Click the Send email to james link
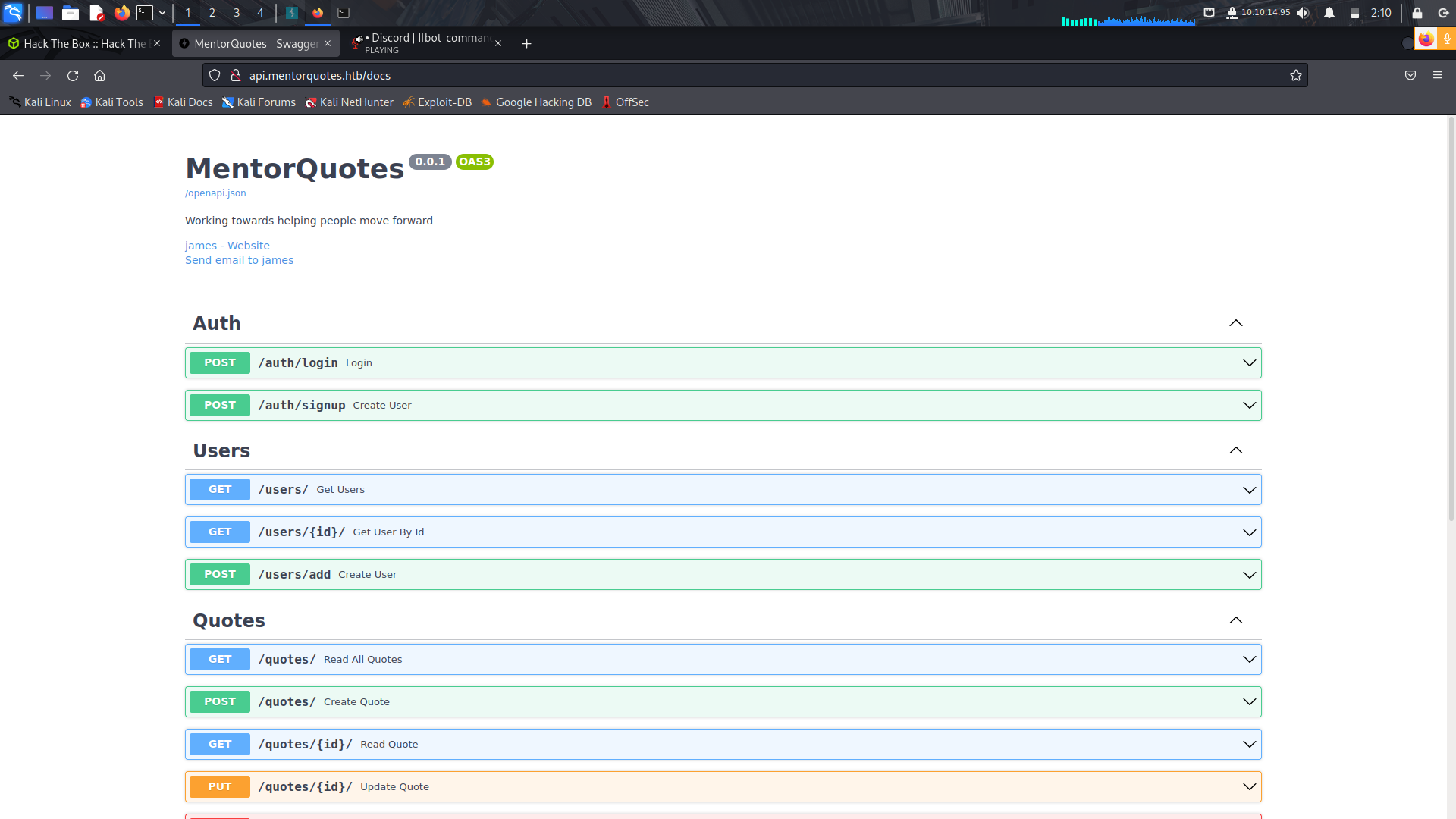Viewport: 1456px width, 819px height. tap(239, 259)
